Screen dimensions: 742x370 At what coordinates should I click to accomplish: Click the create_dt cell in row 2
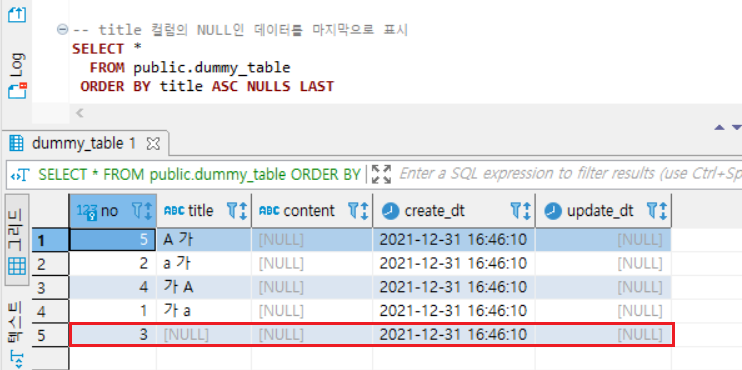coord(454,264)
